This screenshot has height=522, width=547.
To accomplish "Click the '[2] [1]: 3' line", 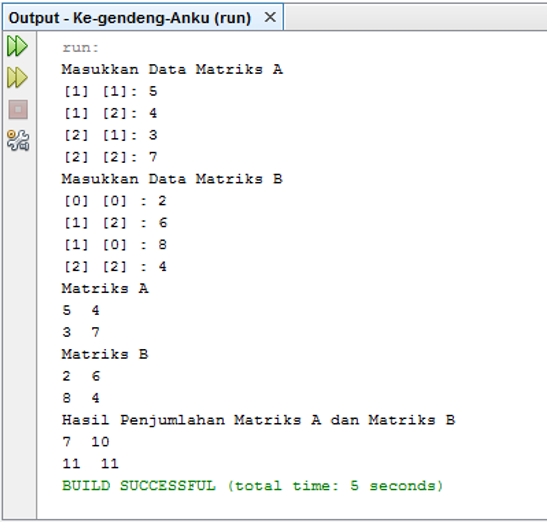I will (x=111, y=135).
